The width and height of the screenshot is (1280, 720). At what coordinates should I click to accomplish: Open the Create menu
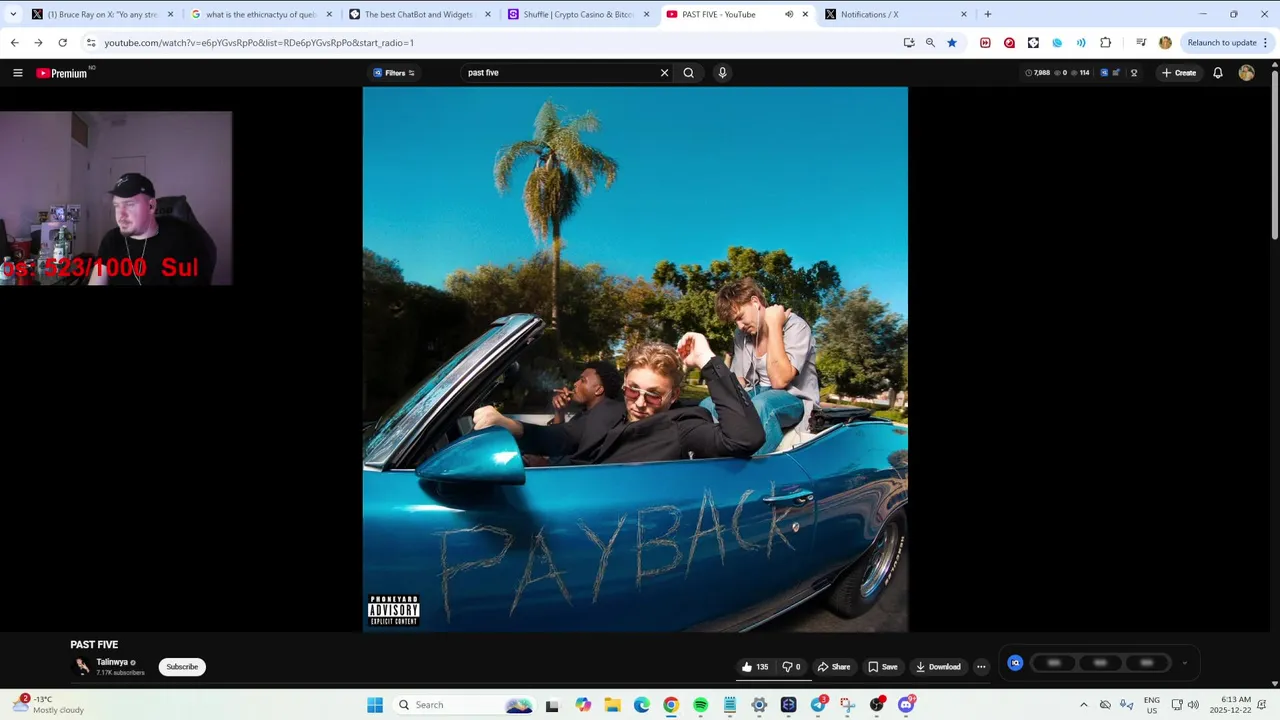click(x=1178, y=73)
